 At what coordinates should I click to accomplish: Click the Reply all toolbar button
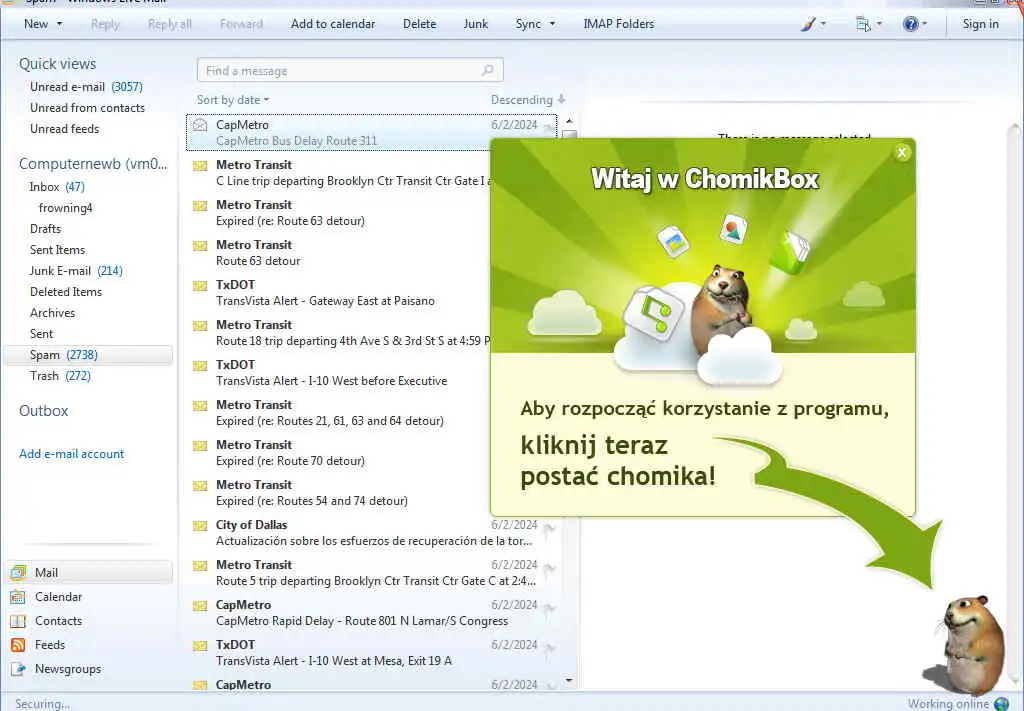(x=170, y=24)
